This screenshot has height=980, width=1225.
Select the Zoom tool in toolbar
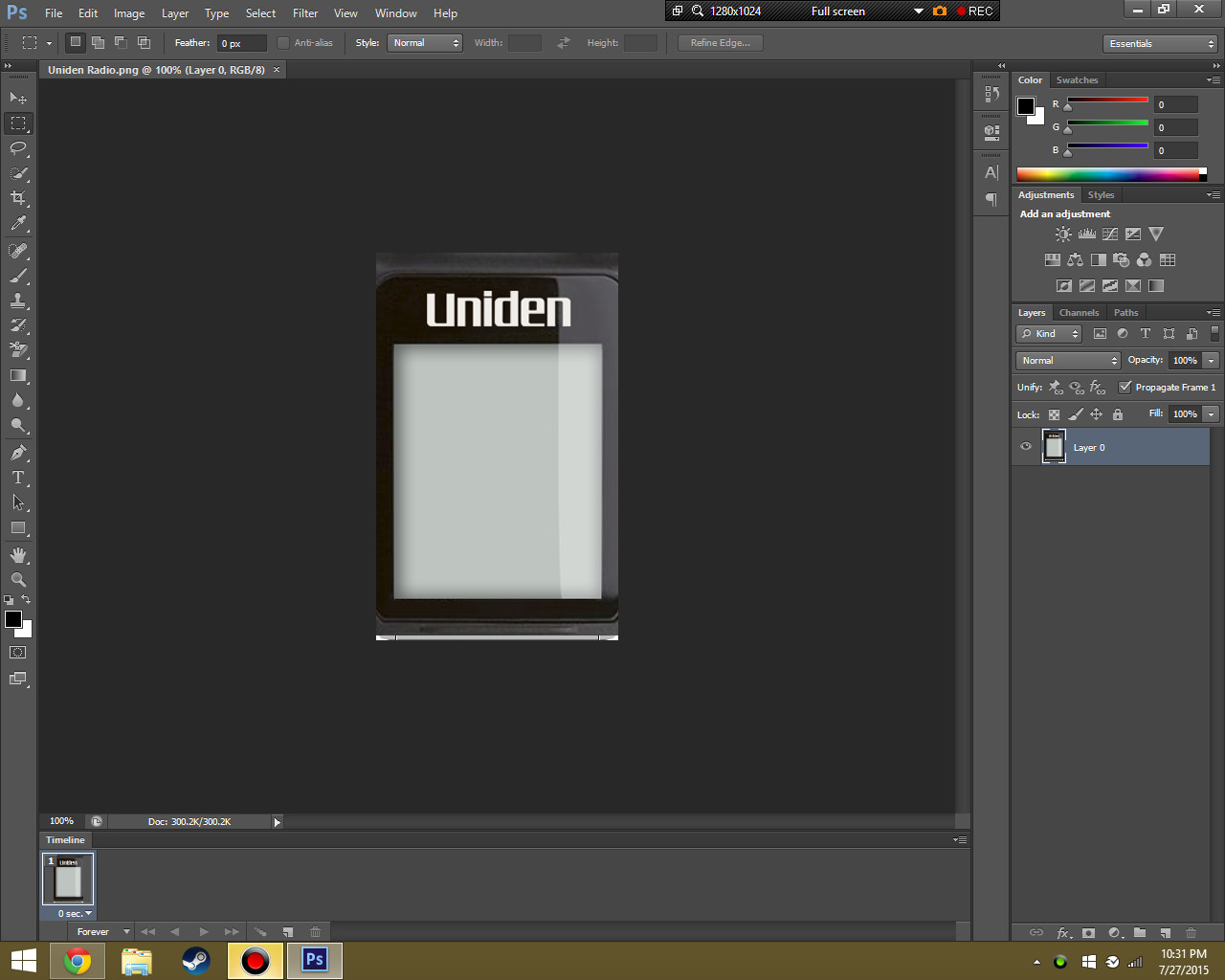tap(18, 580)
